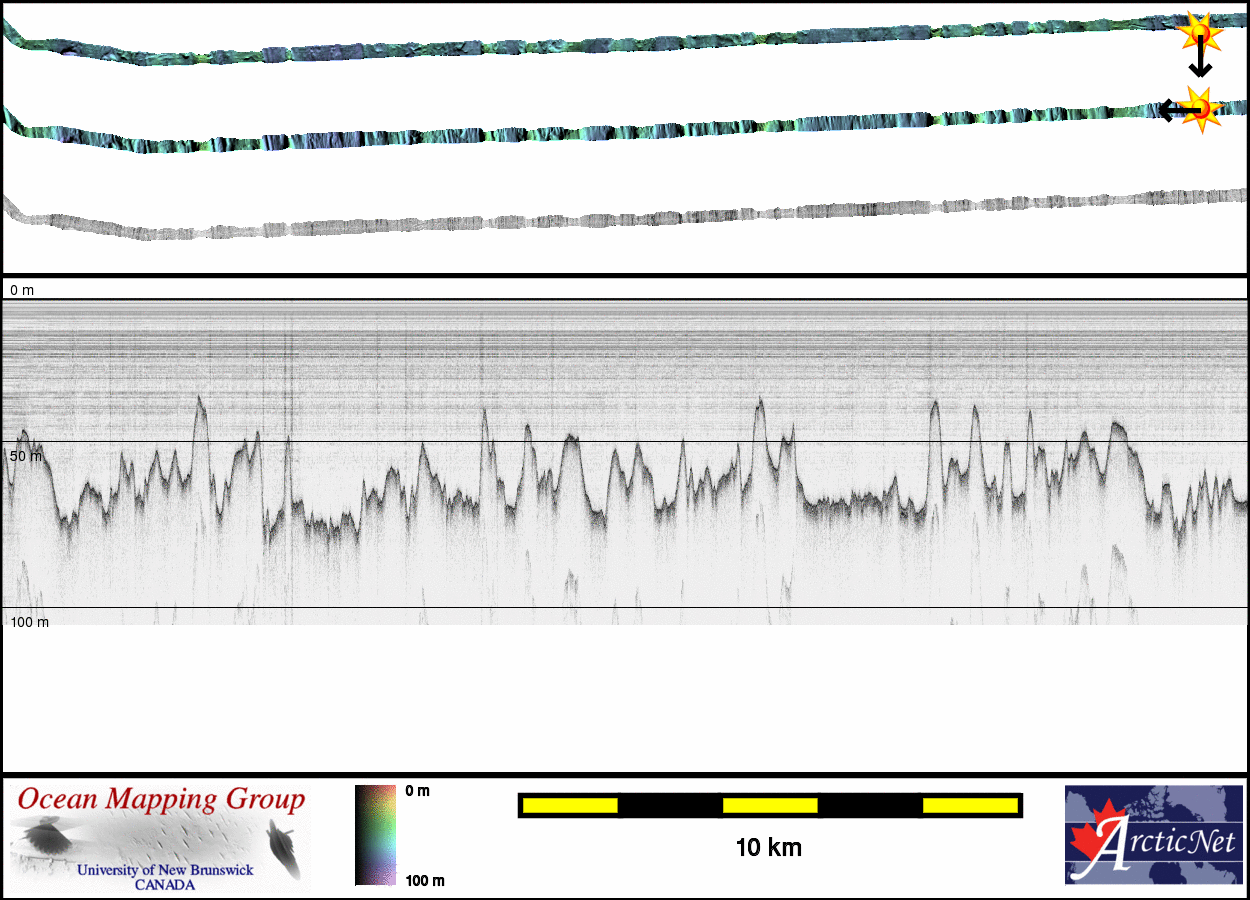Click the 0 m label beside color legend

tap(417, 791)
